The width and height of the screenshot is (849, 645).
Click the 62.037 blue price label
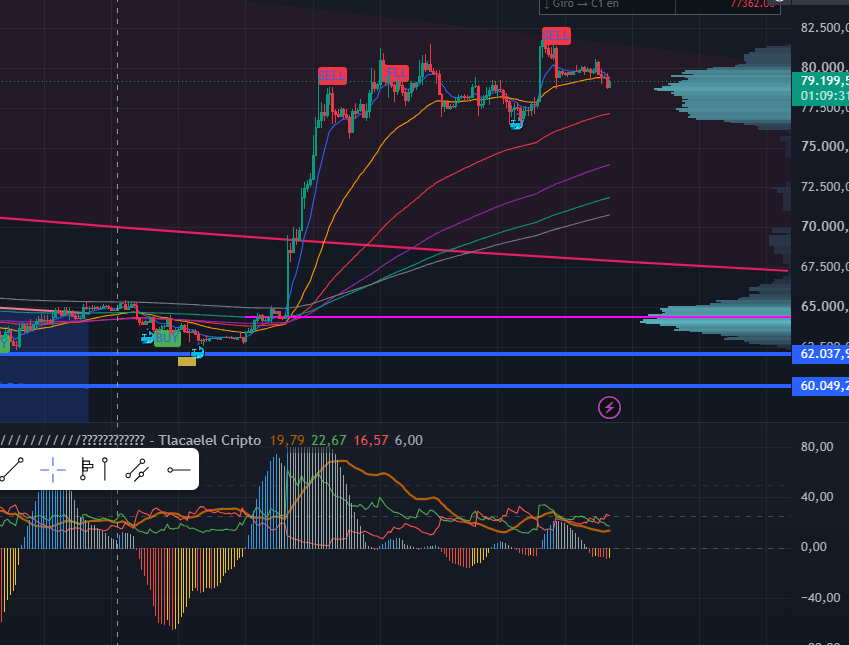coord(820,354)
